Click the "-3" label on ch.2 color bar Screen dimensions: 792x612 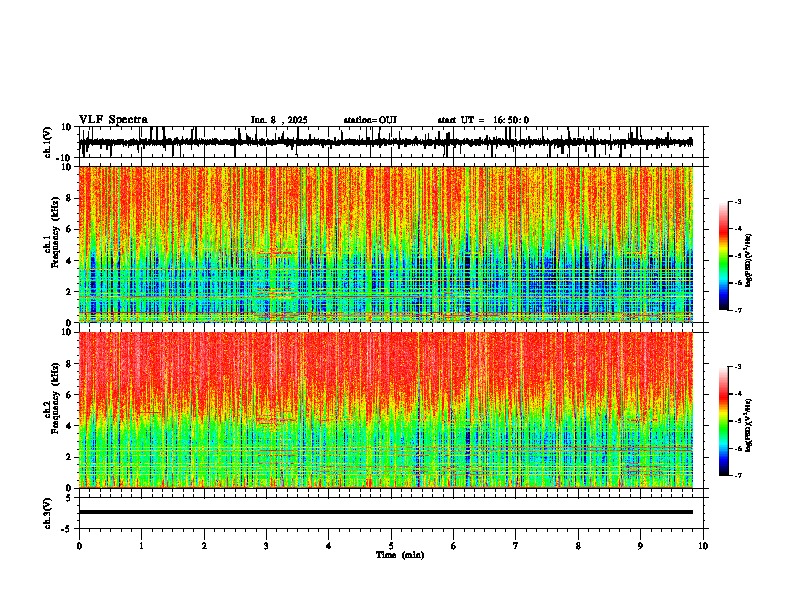(x=737, y=367)
